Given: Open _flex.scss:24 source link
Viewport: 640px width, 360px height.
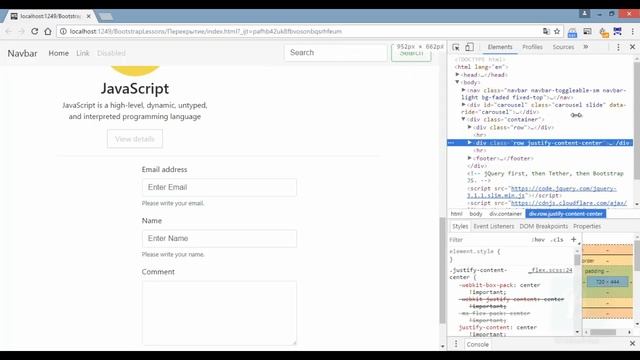Looking at the screenshot, I should pos(551,270).
